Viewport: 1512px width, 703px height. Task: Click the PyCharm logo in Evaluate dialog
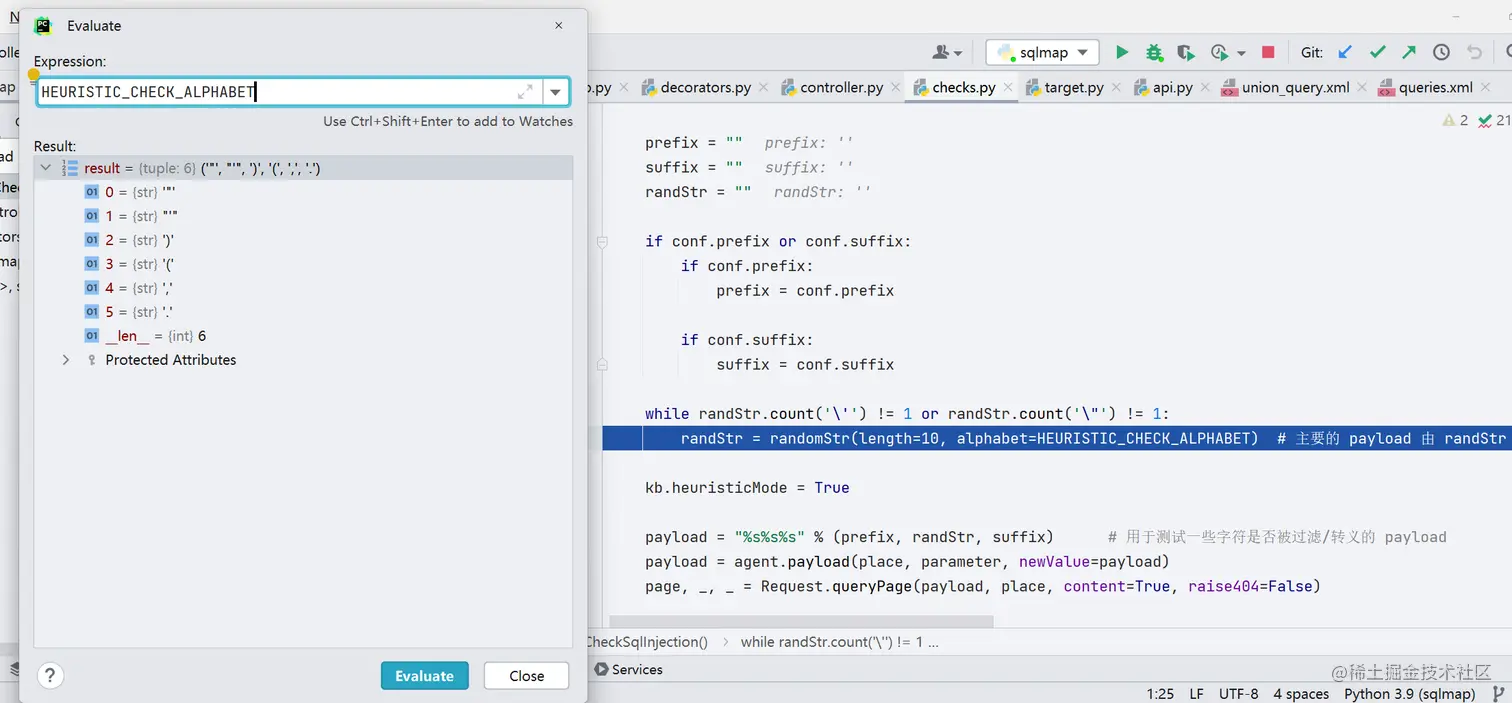point(43,26)
